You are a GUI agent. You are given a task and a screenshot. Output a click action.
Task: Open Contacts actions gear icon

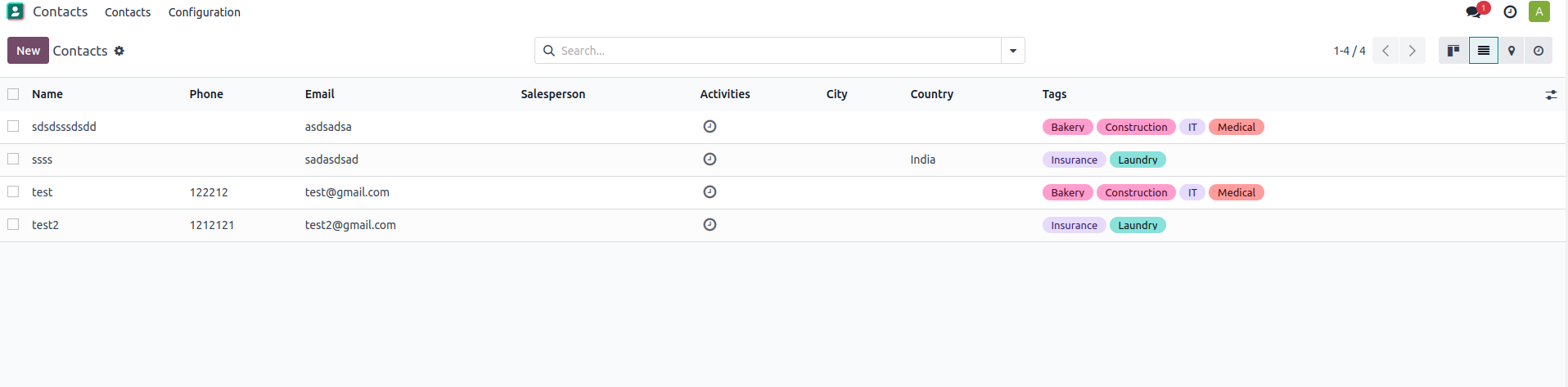[119, 51]
